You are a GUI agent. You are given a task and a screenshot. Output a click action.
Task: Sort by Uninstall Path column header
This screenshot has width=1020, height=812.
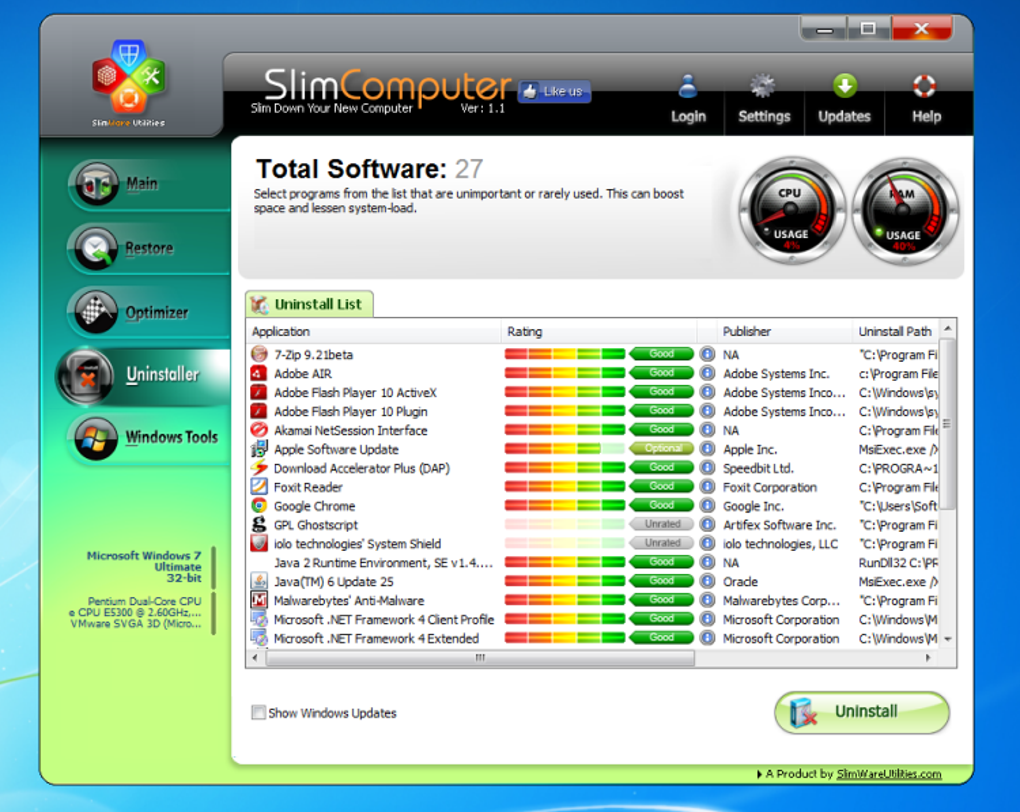point(895,331)
